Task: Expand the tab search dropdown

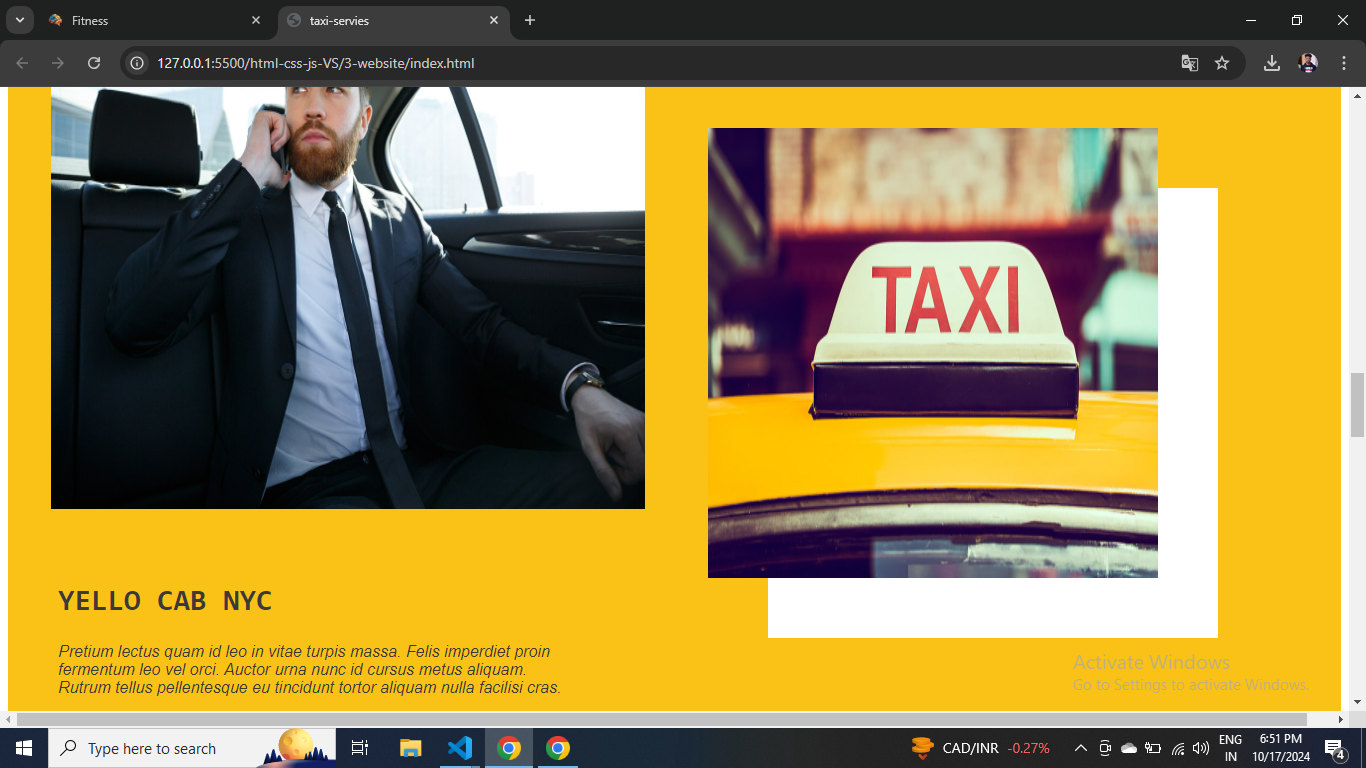Action: 19,20
